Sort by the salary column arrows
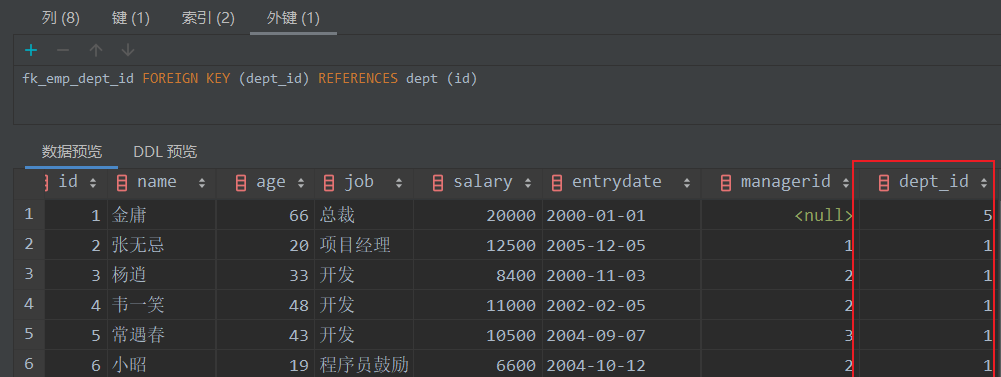The image size is (1001, 377). tap(528, 183)
